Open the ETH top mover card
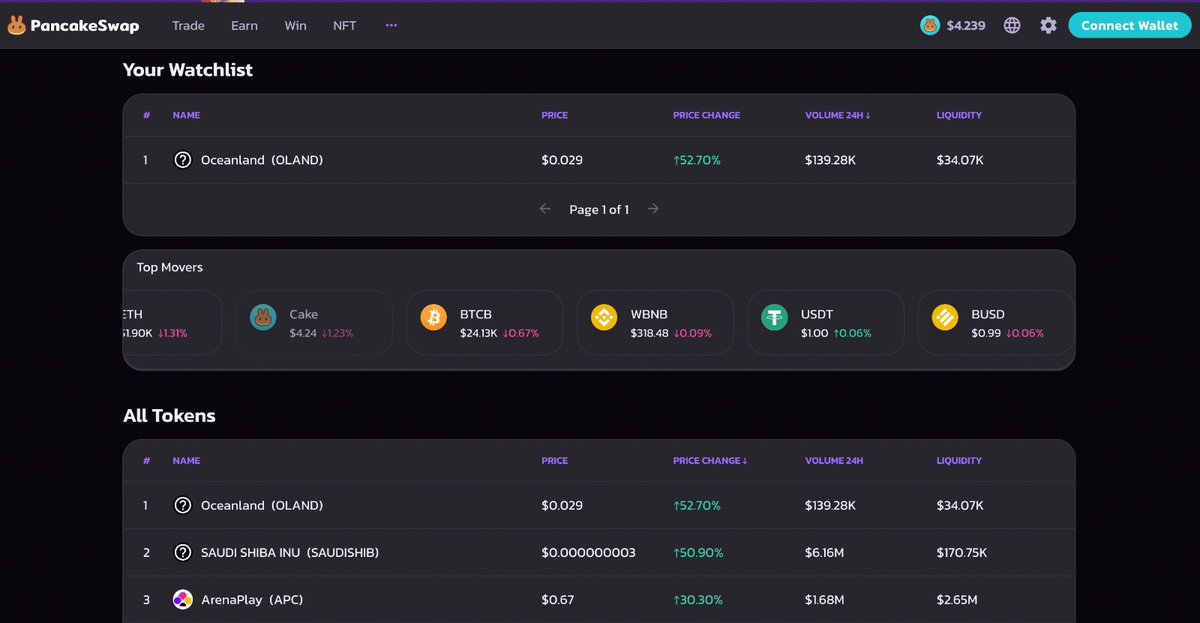The width and height of the screenshot is (1200, 623). coord(172,323)
